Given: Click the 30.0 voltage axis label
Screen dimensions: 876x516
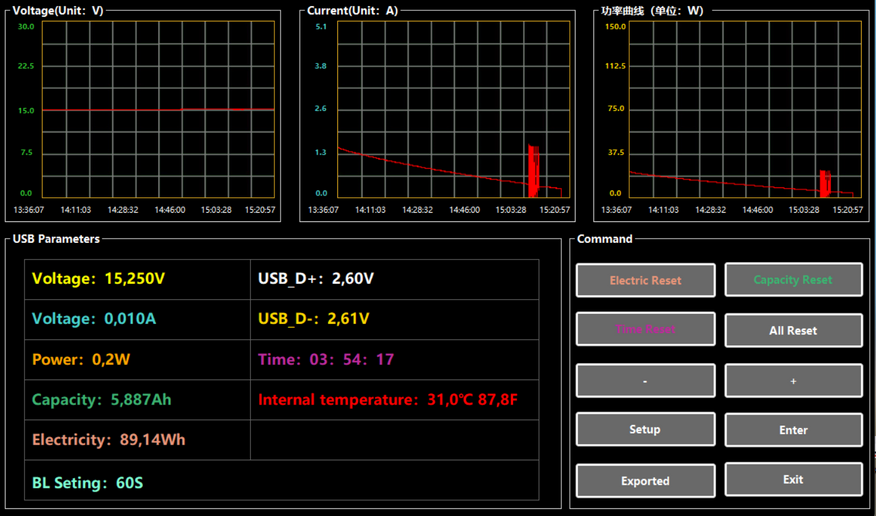Looking at the screenshot, I should pyautogui.click(x=27, y=26).
